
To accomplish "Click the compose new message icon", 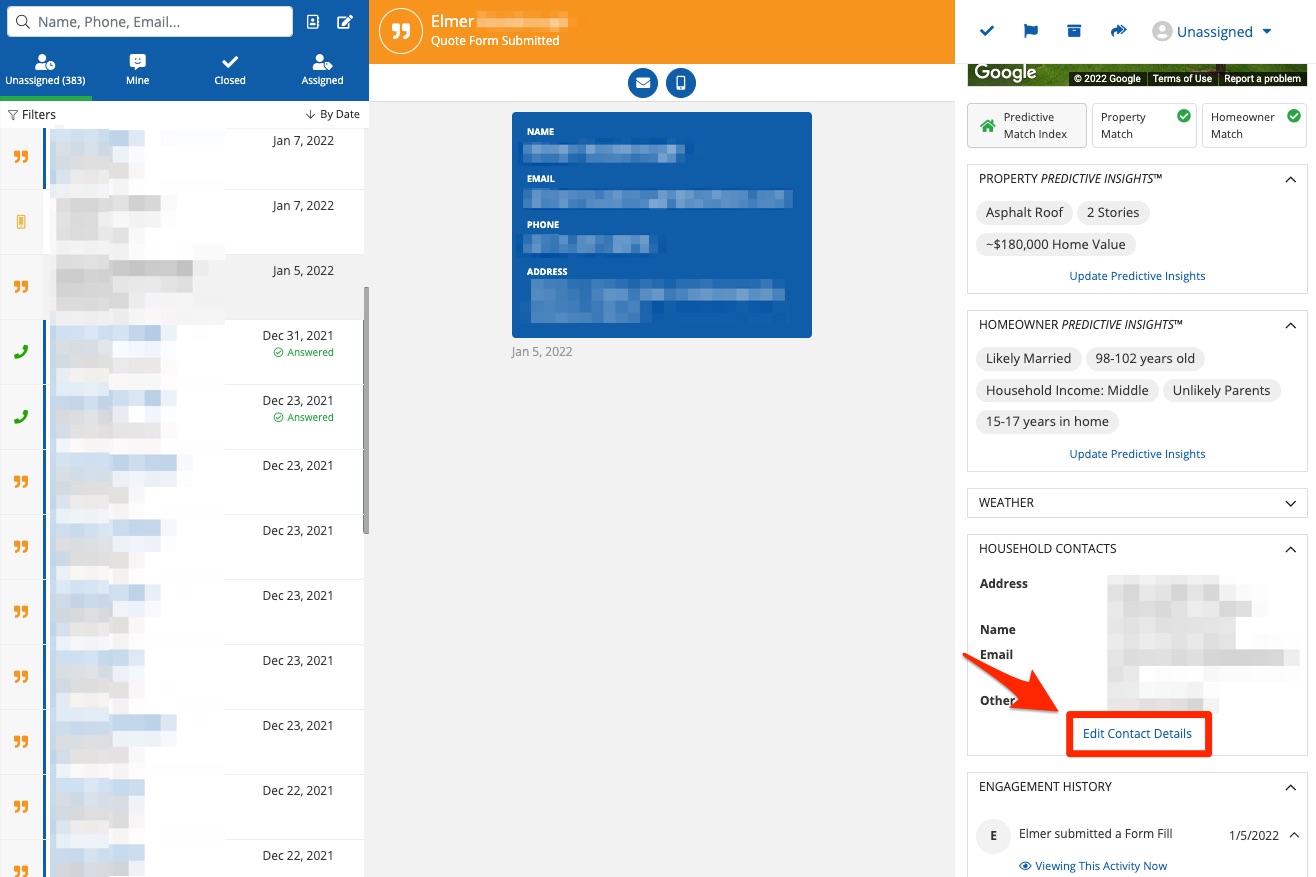I will click(x=345, y=22).
